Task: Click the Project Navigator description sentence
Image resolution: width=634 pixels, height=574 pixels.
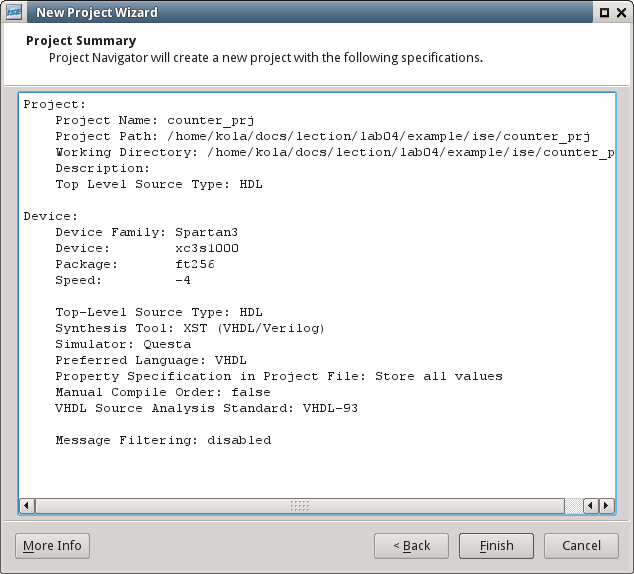Action: coord(266,58)
